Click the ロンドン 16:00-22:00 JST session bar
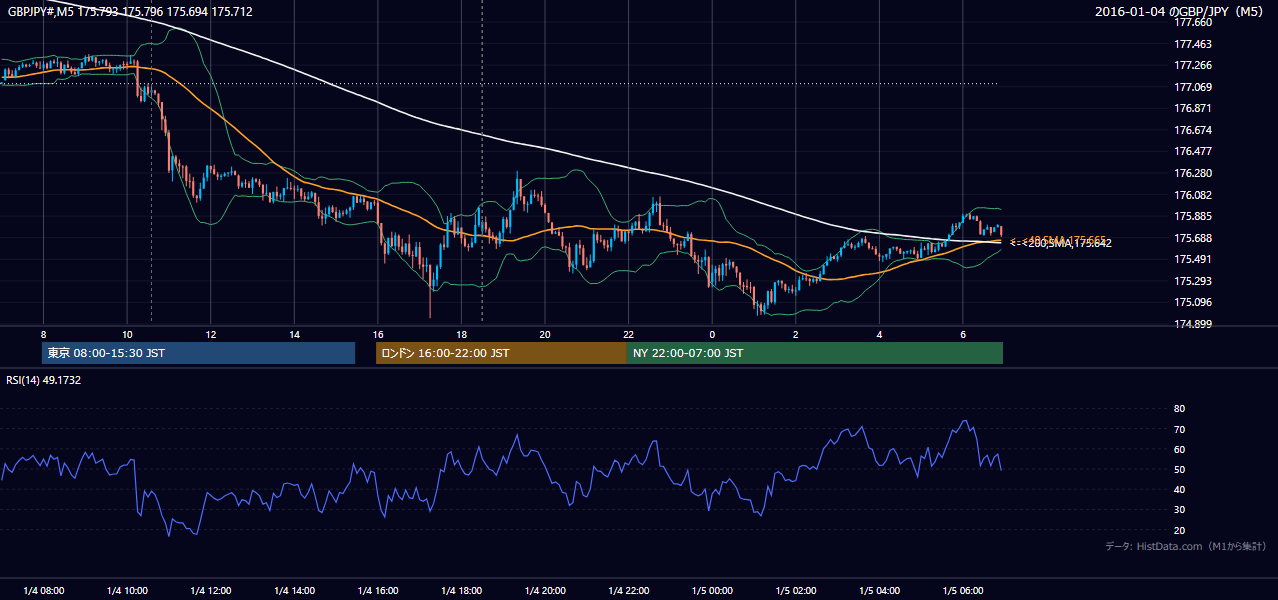 pos(501,353)
